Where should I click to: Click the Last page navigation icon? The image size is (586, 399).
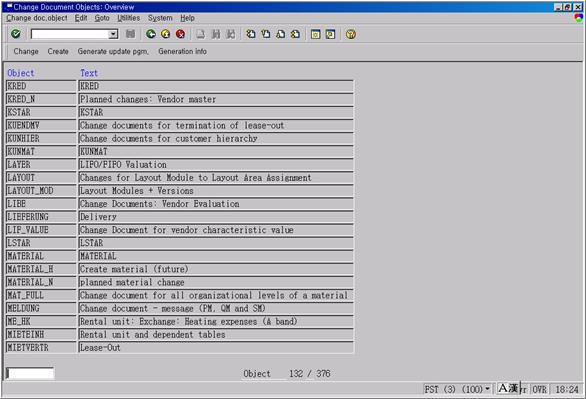[295, 34]
